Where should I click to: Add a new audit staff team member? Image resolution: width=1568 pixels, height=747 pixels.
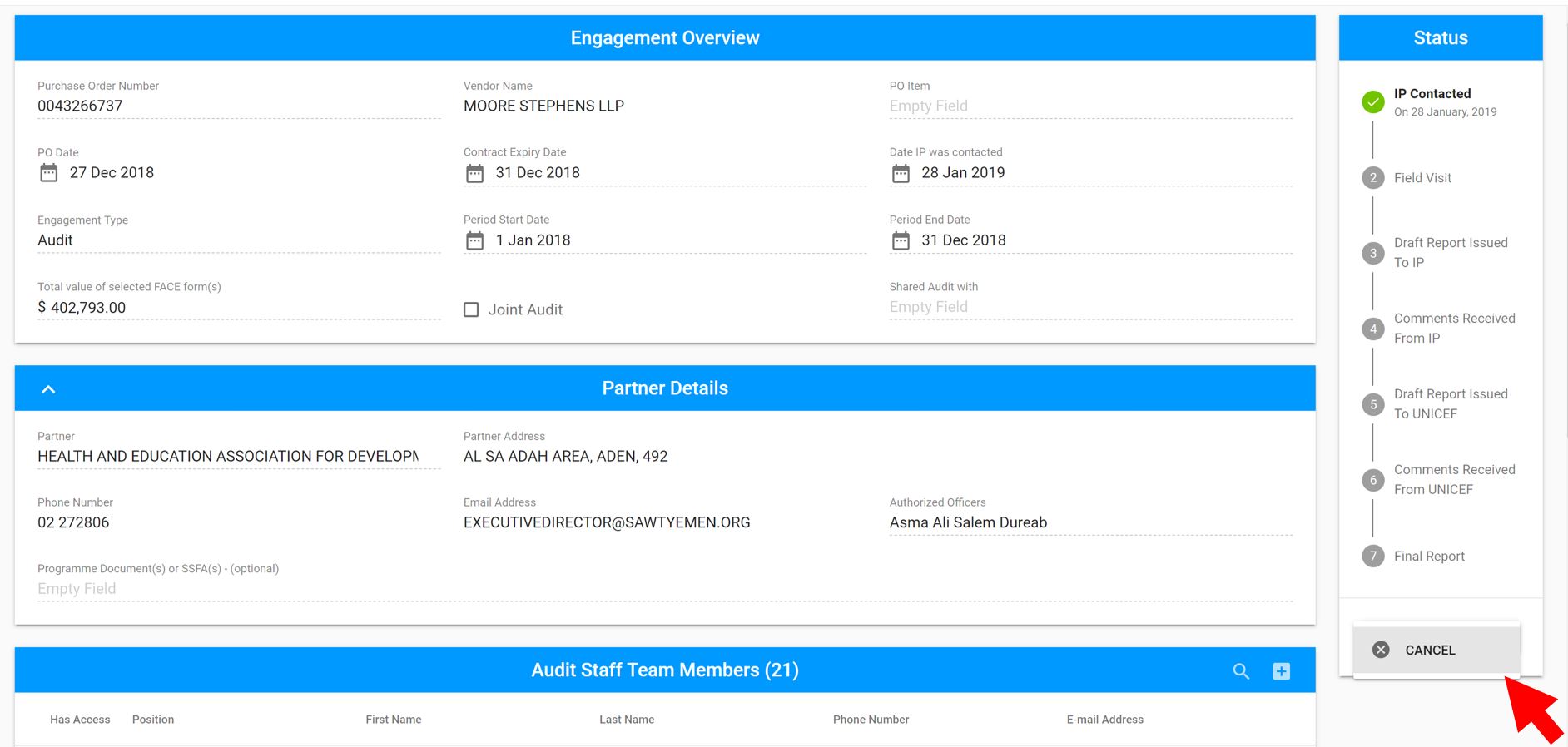[1282, 671]
